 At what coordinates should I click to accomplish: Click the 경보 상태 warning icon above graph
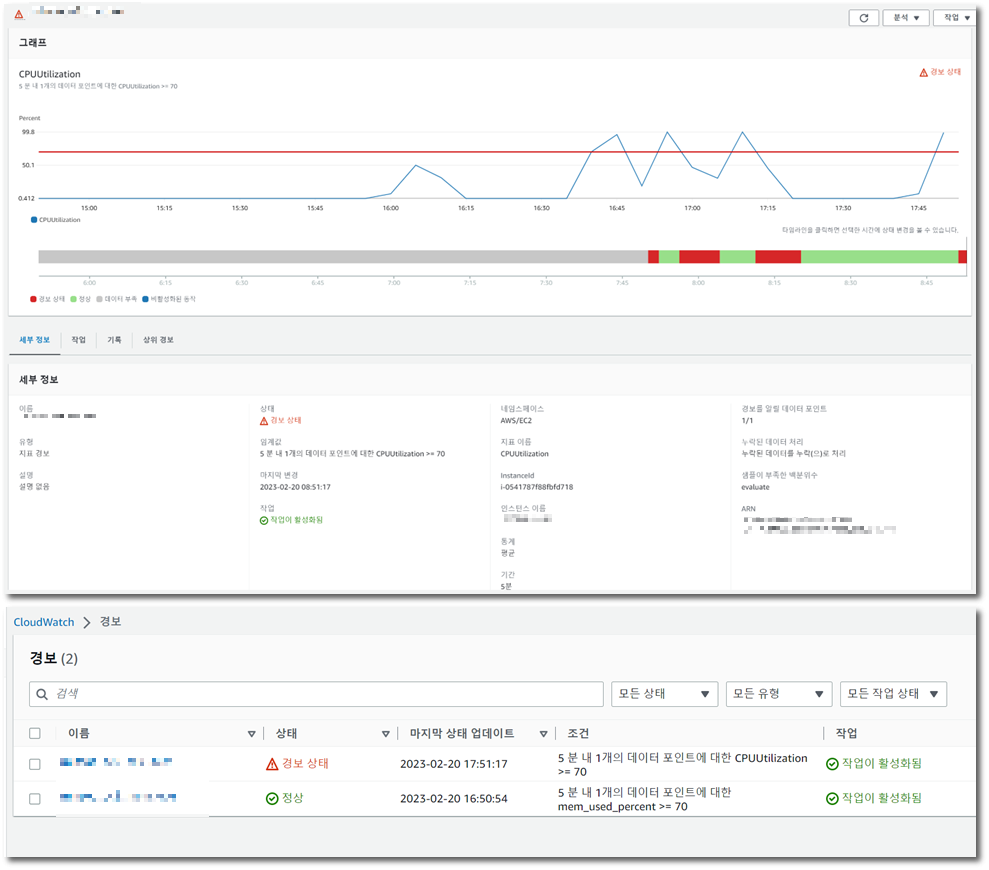(923, 73)
